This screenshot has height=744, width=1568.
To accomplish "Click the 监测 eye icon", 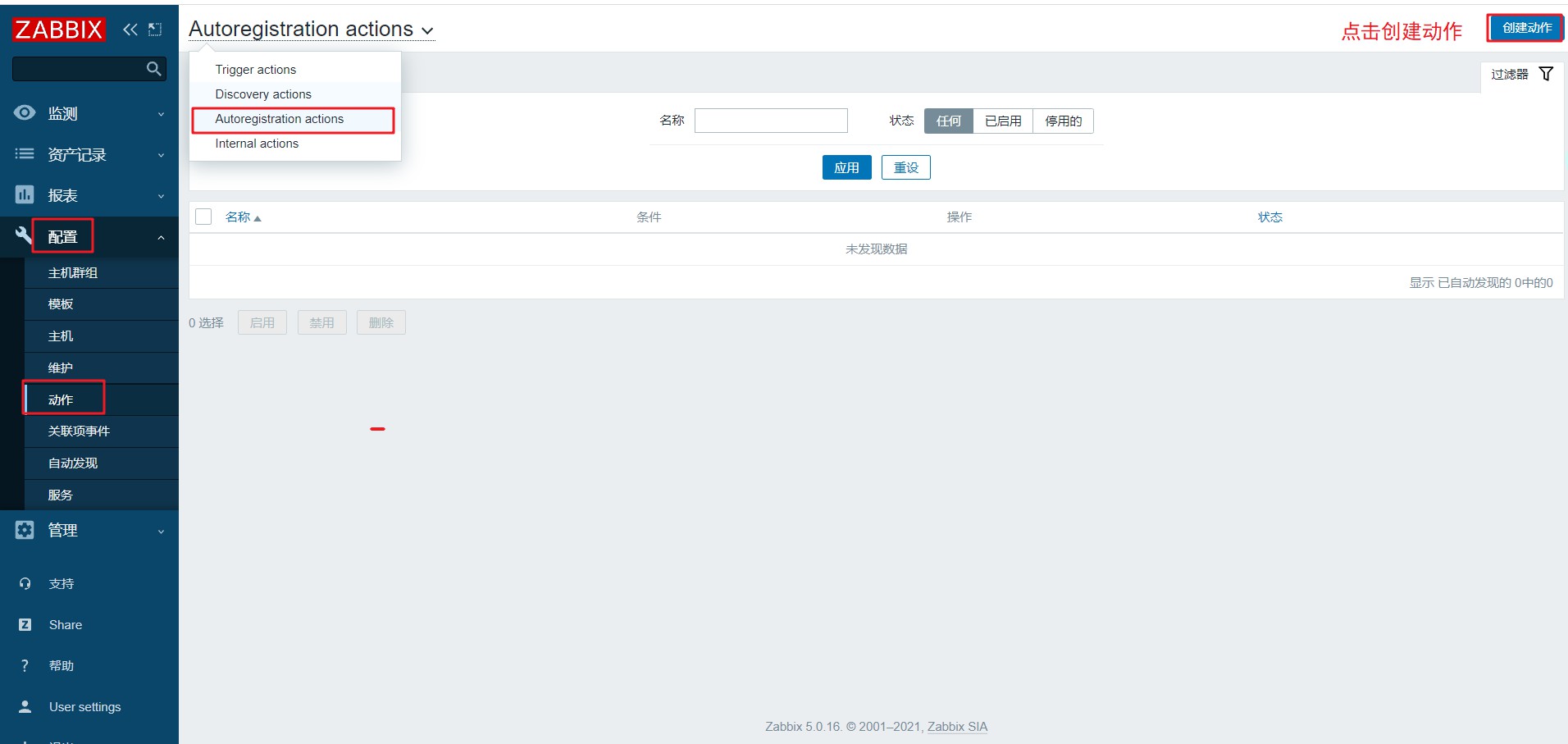I will coord(25,113).
